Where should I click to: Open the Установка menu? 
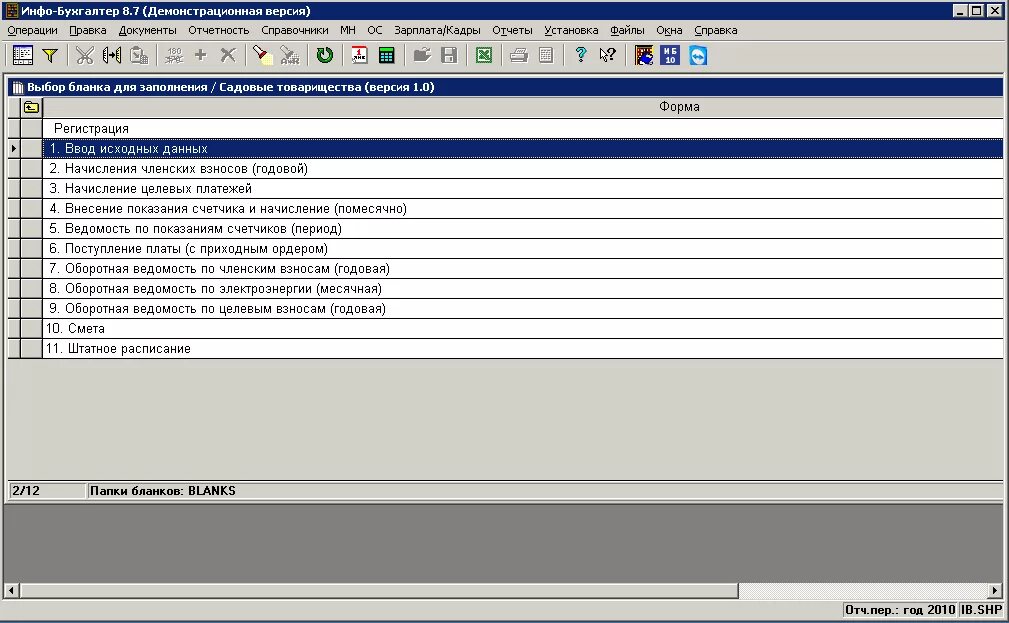coord(571,30)
